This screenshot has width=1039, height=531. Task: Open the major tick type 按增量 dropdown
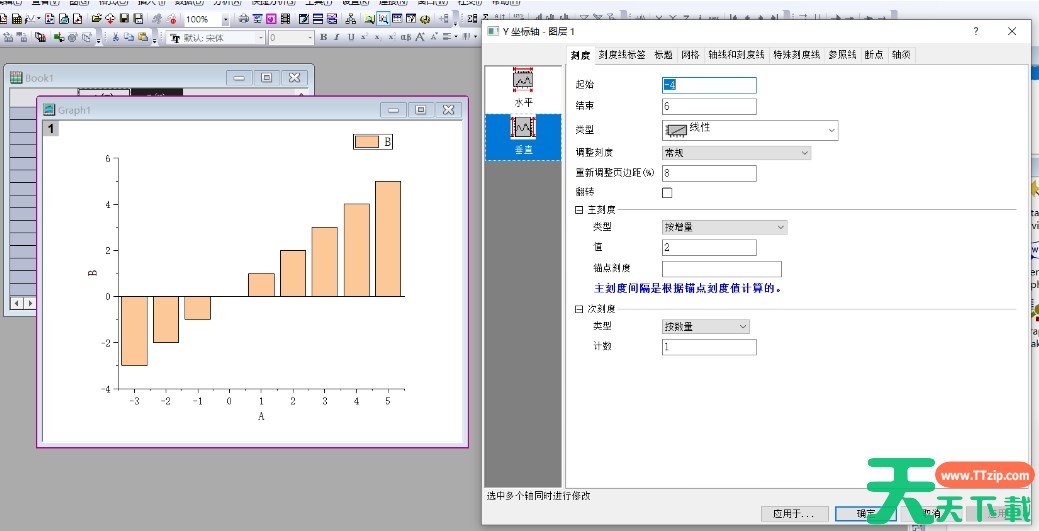pos(724,227)
